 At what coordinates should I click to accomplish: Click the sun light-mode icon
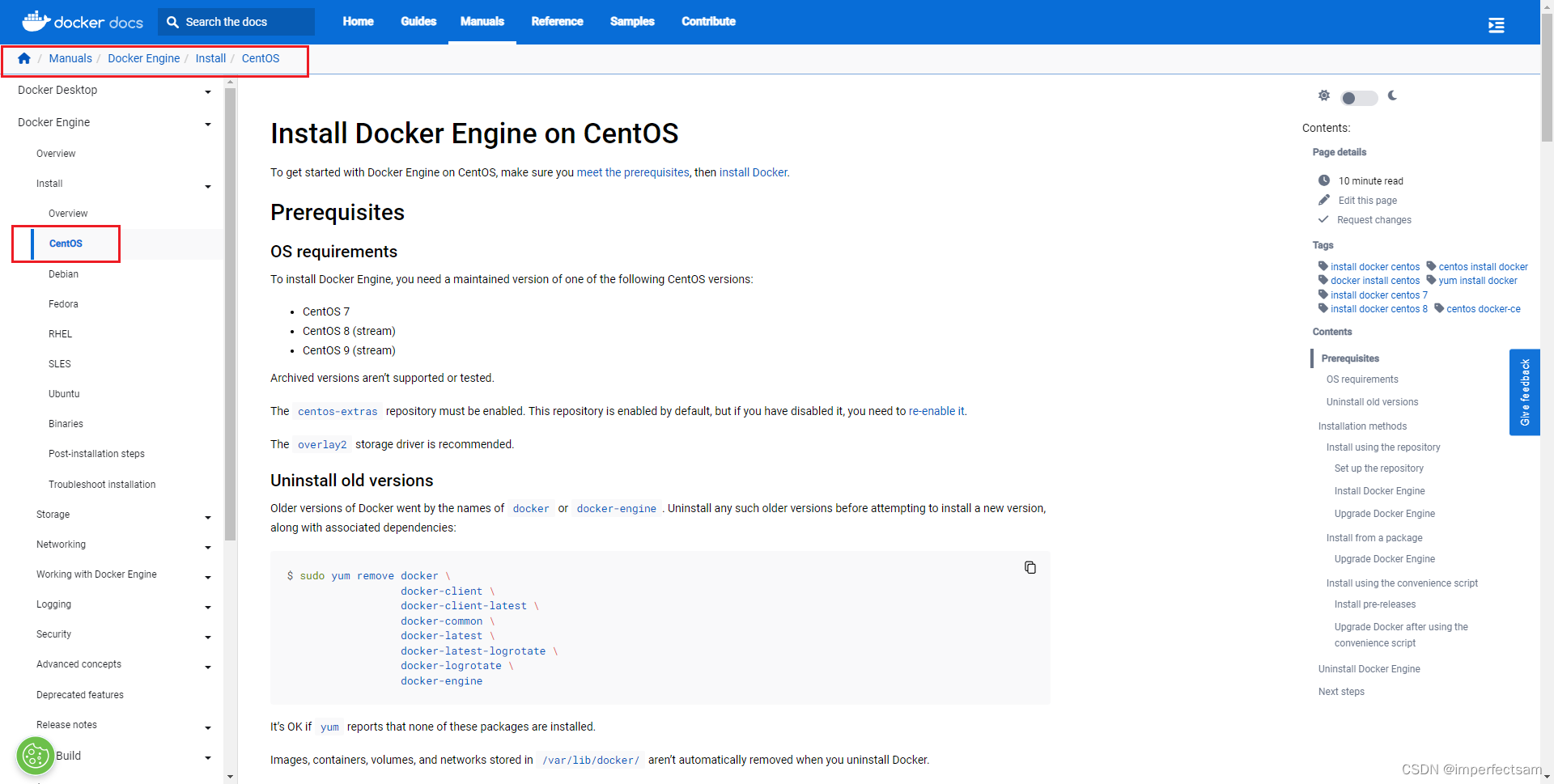[1324, 95]
